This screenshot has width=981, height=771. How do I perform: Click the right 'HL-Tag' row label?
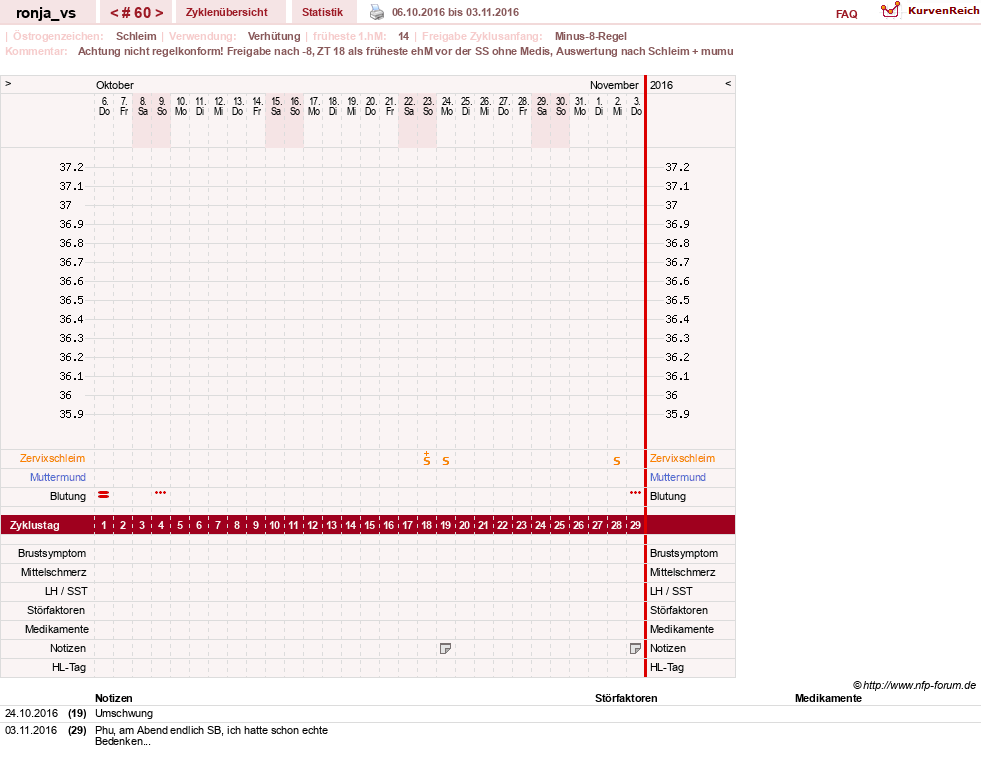coord(667,667)
